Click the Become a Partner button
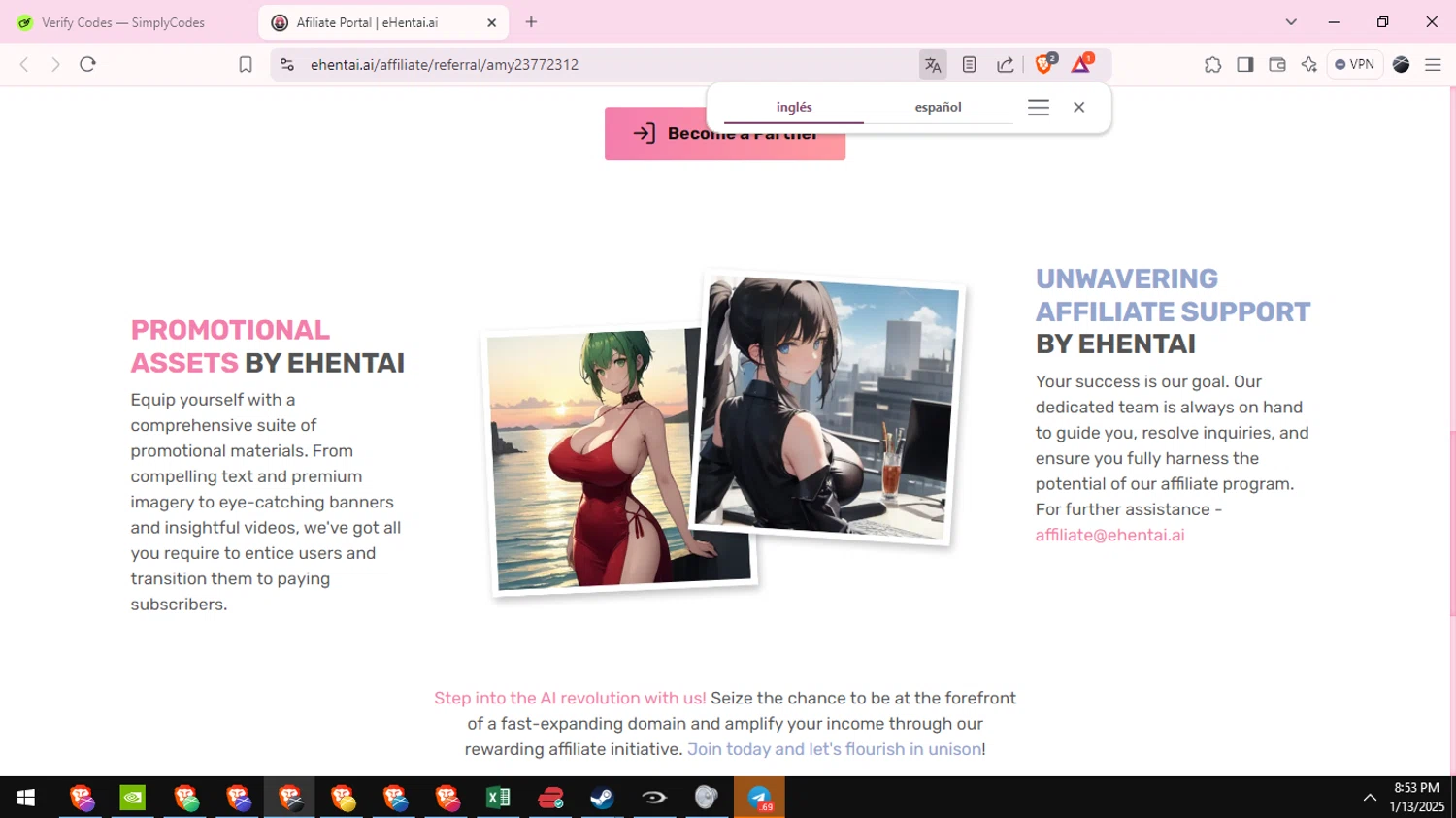The width and height of the screenshot is (1456, 818). (725, 133)
